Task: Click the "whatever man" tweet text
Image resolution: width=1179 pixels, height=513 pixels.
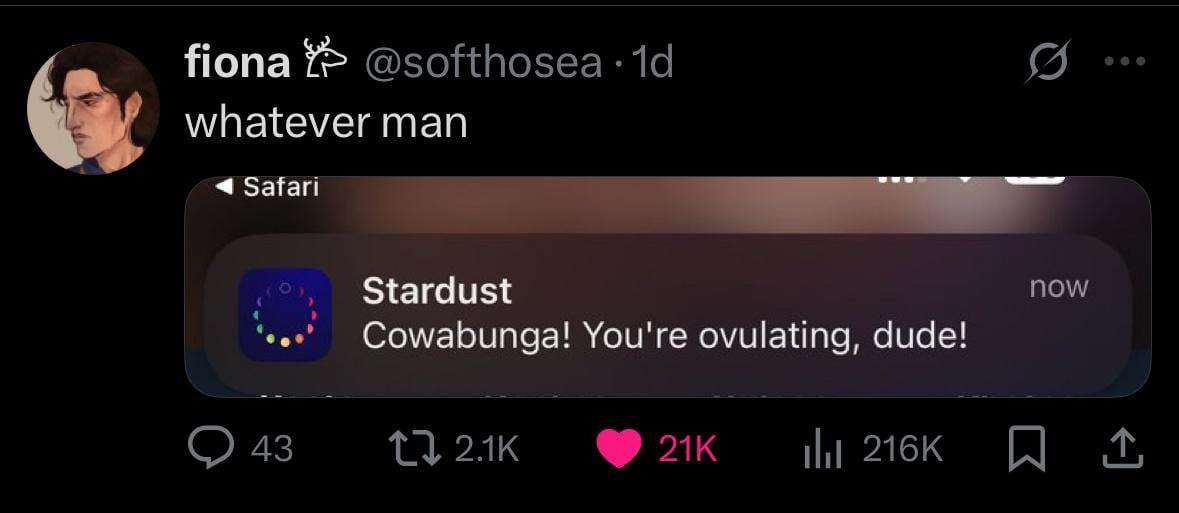Action: pyautogui.click(x=327, y=122)
